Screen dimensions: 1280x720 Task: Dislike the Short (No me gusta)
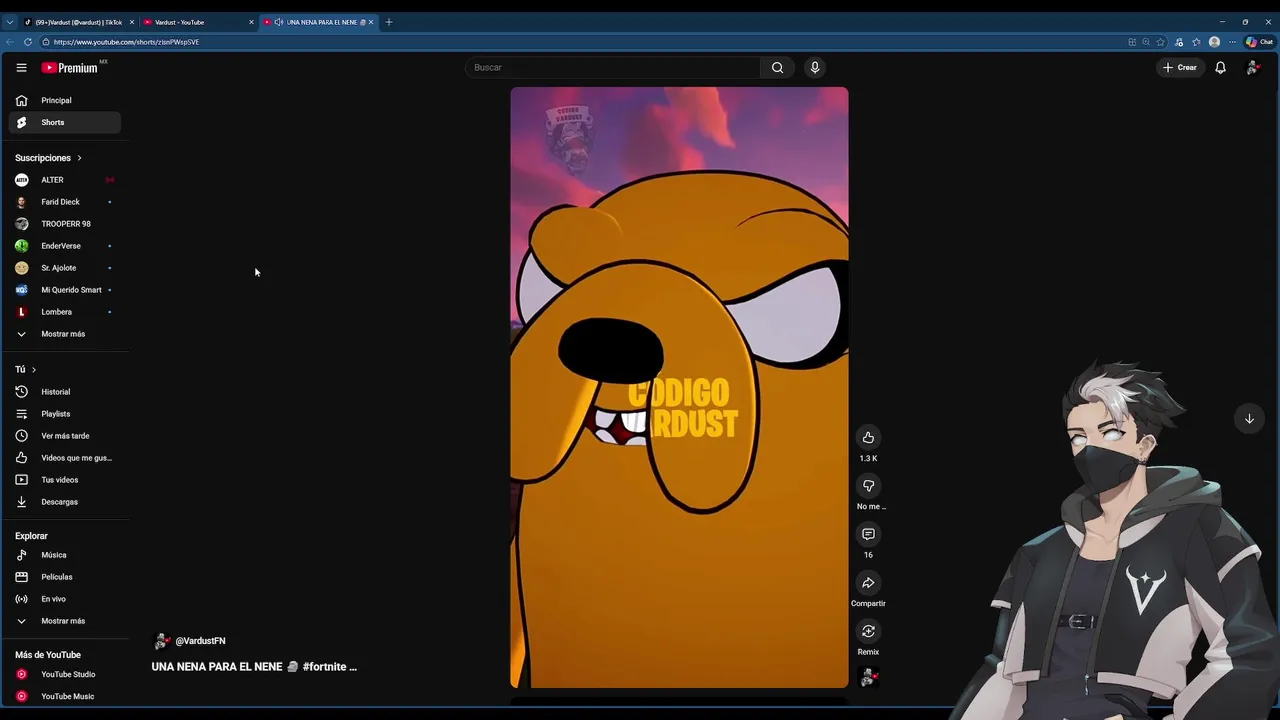coord(868,486)
